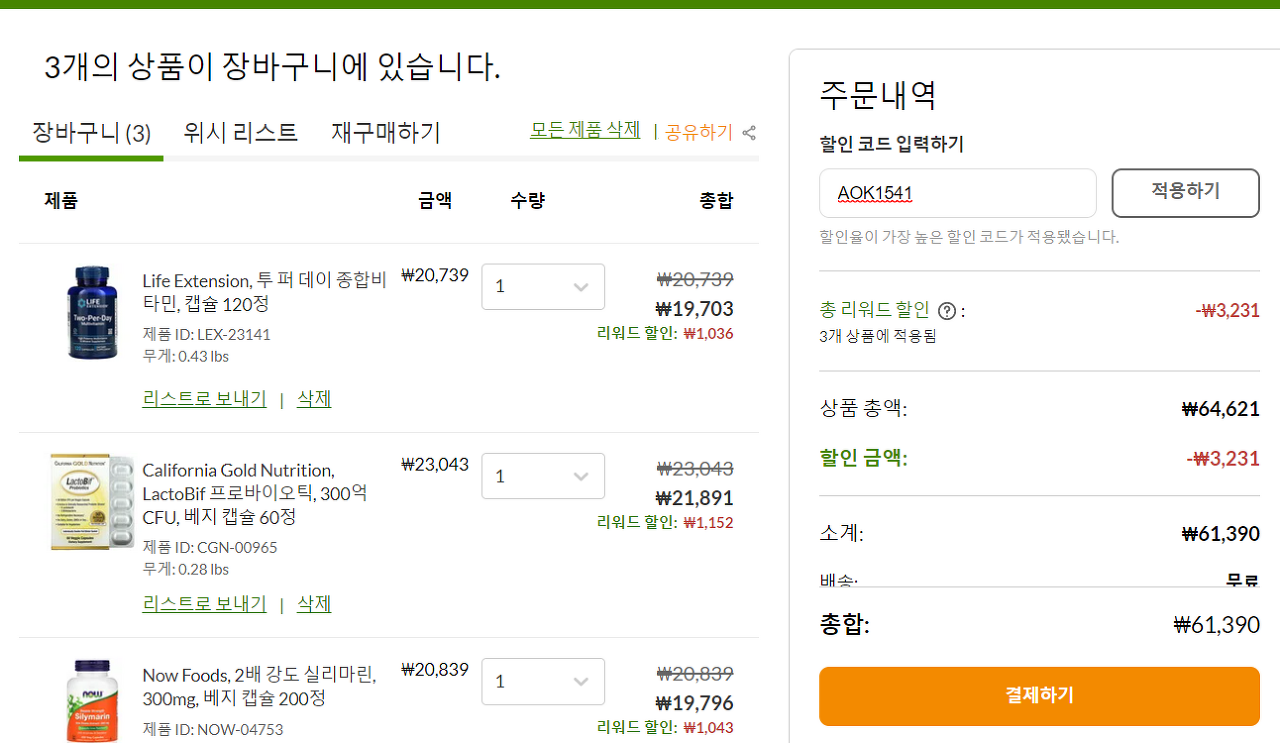The width and height of the screenshot is (1280, 743).
Task: Click the unit price ₩20,839 in 금액 column
Action: 435,669
